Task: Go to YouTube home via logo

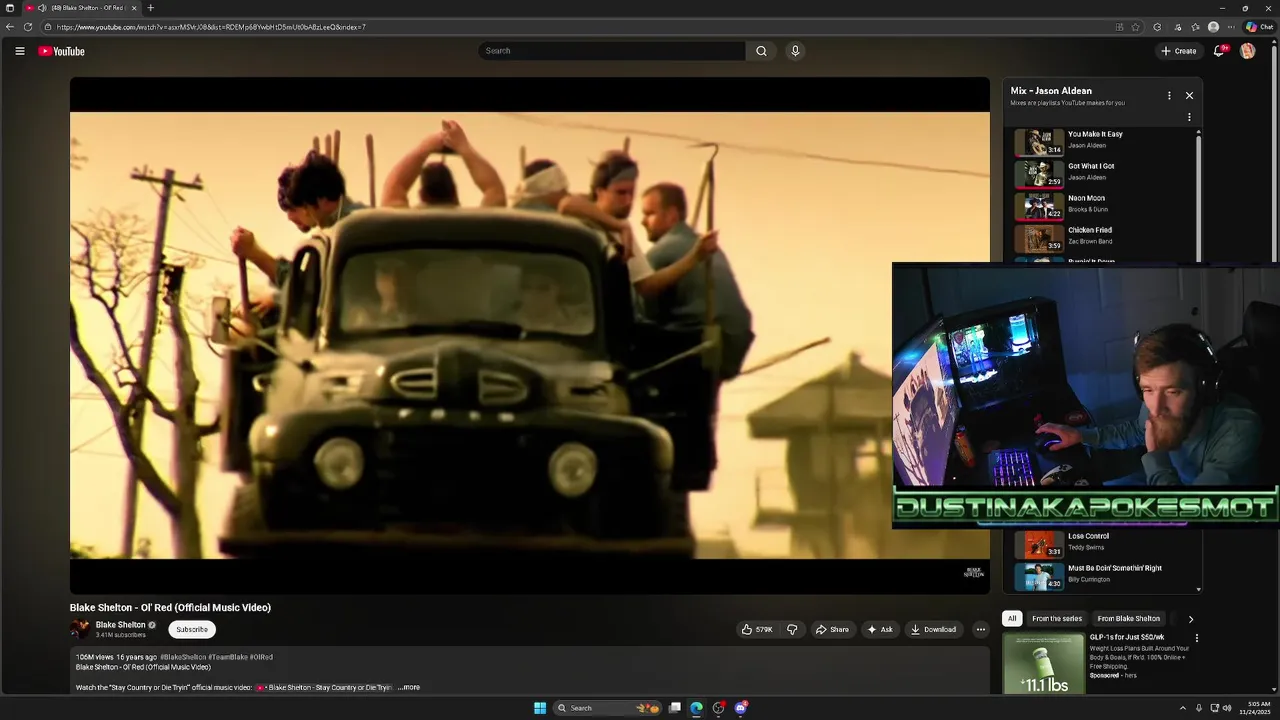Action: coord(62,51)
